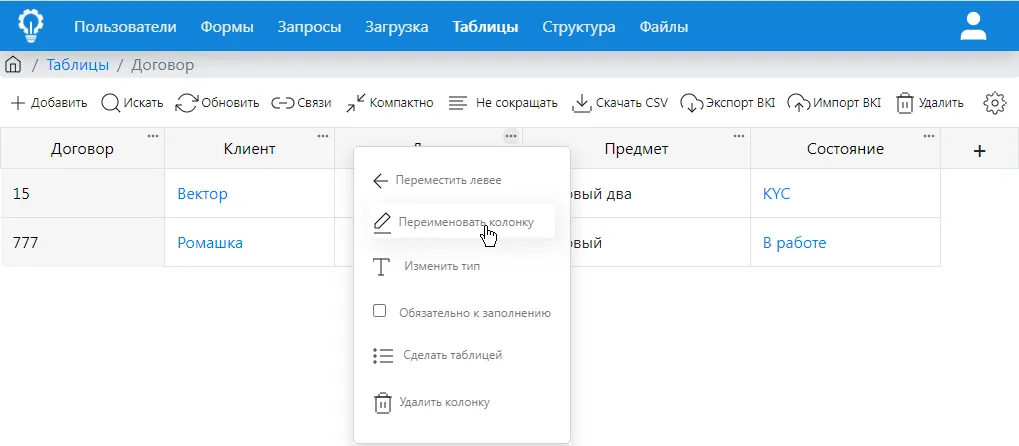Click the compact arrows icon Компактно
Image resolution: width=1019 pixels, height=446 pixels.
pyautogui.click(x=355, y=103)
